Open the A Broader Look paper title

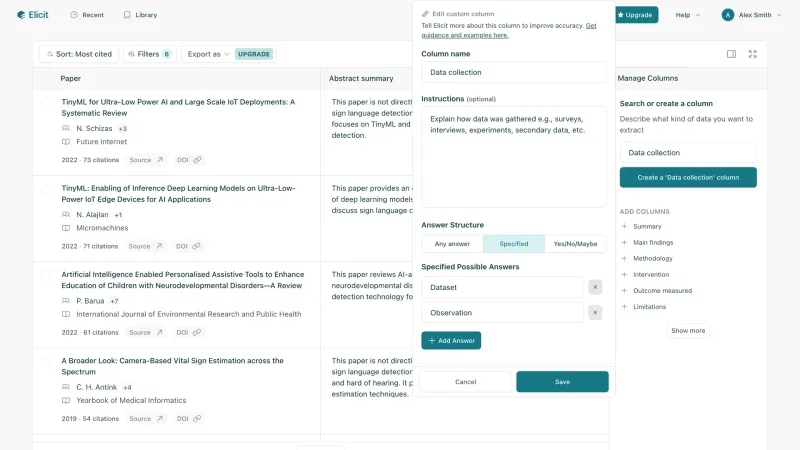tap(172, 366)
